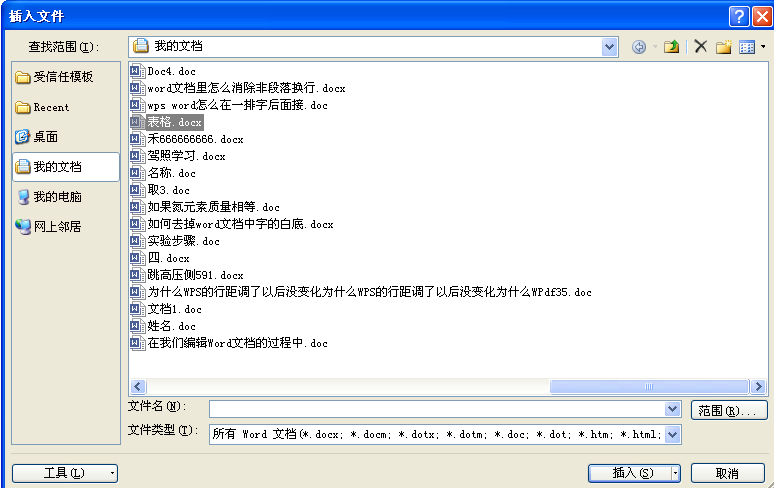Screen dimensions: 774x488
Task: Select file 跳高压侧591.docx
Action: click(195, 275)
